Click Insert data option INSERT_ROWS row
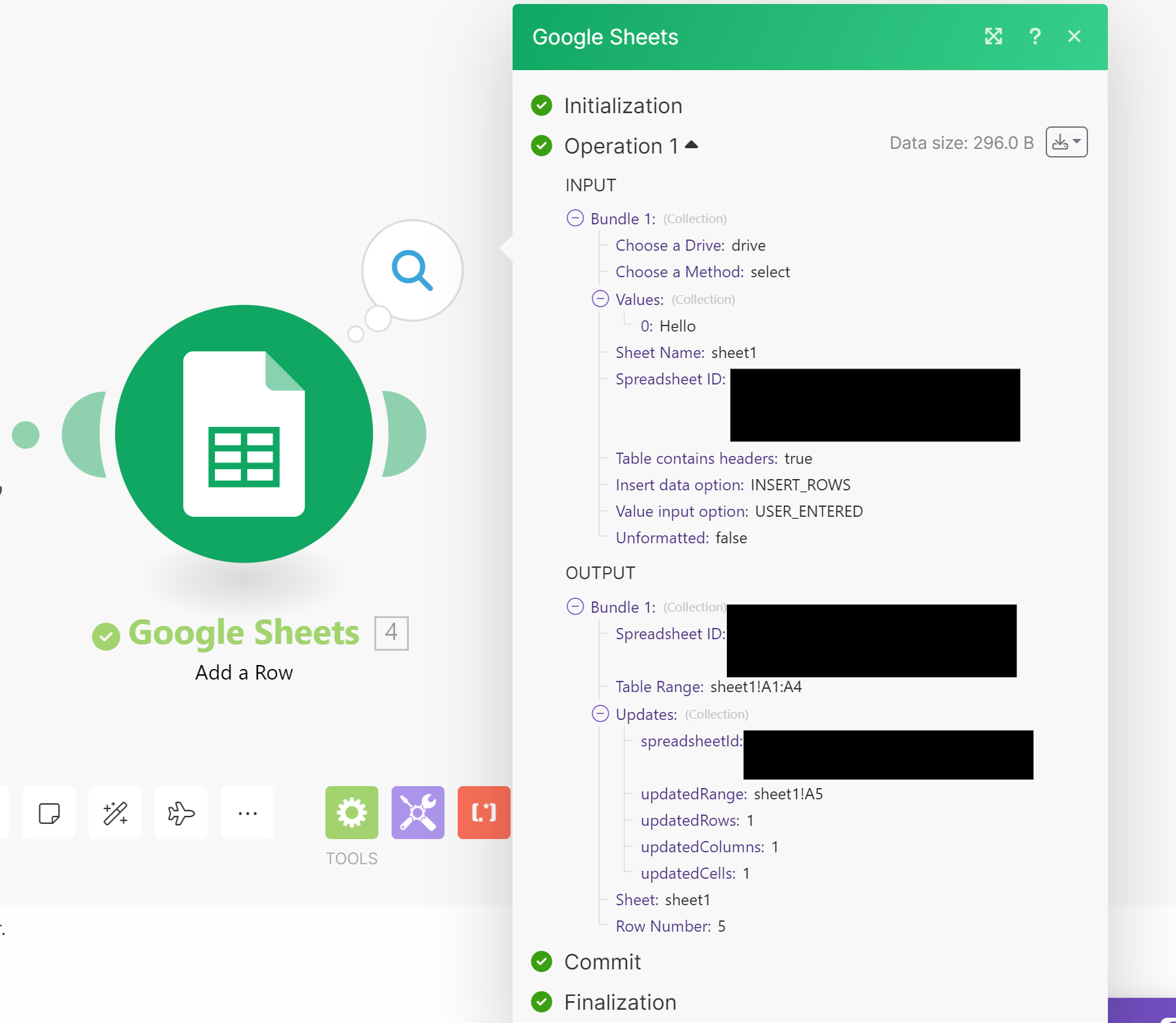 733,485
